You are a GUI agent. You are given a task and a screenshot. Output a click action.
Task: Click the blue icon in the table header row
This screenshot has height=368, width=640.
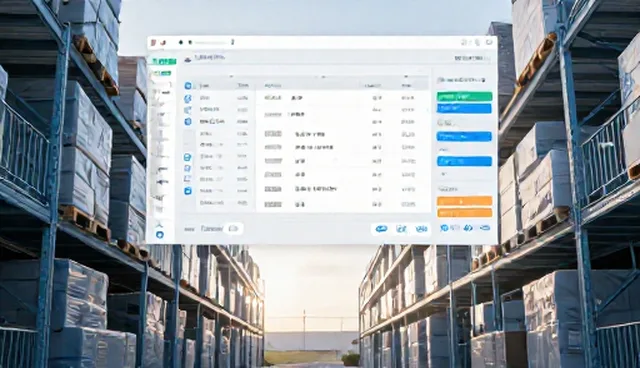[188, 86]
